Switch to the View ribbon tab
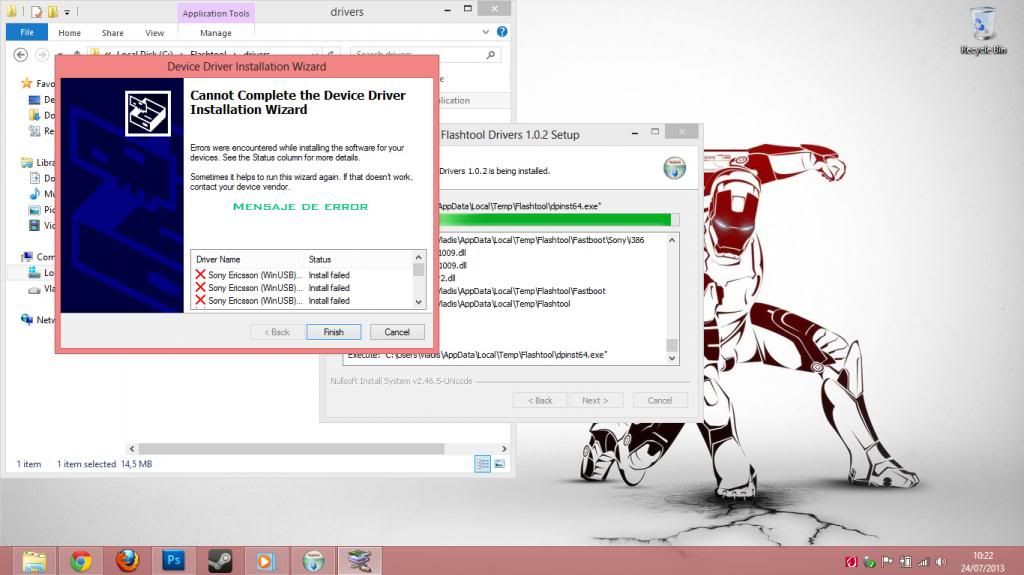 (155, 33)
